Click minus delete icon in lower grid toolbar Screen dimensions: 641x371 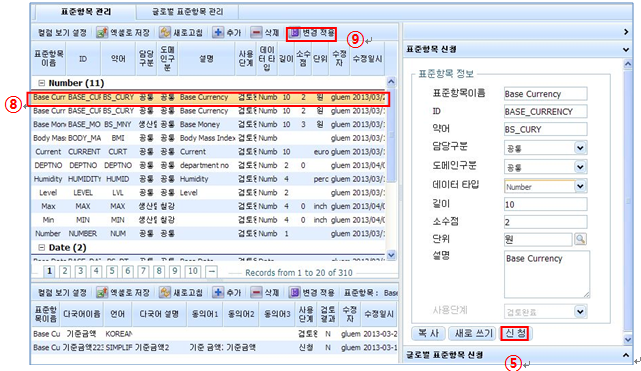click(x=256, y=293)
